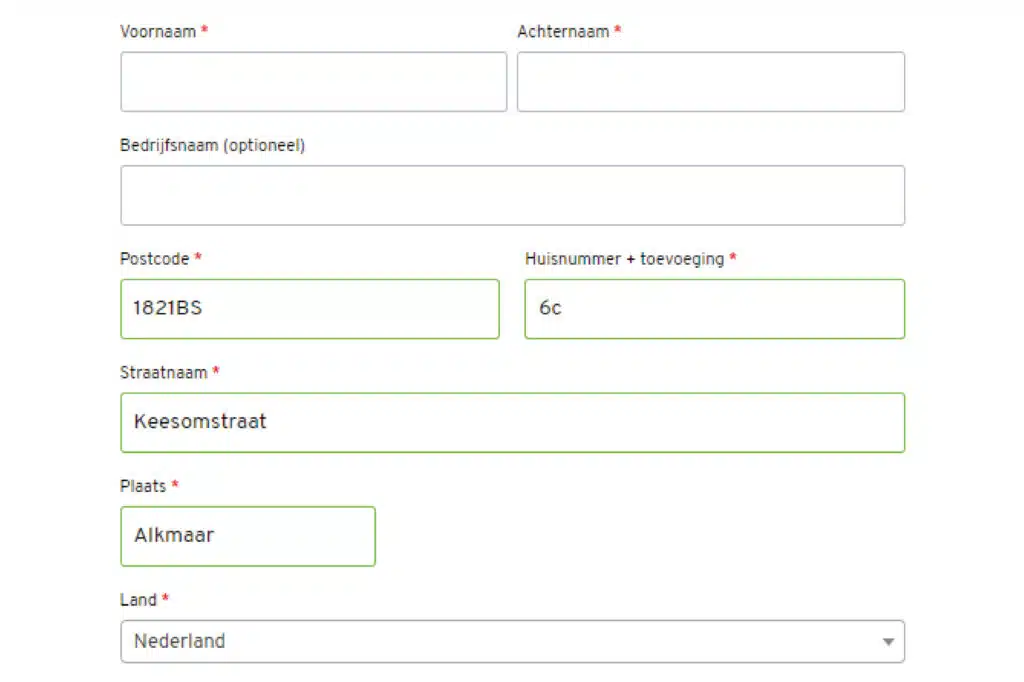
Task: Click the red asterisk beside Achternaam
Action: [618, 31]
